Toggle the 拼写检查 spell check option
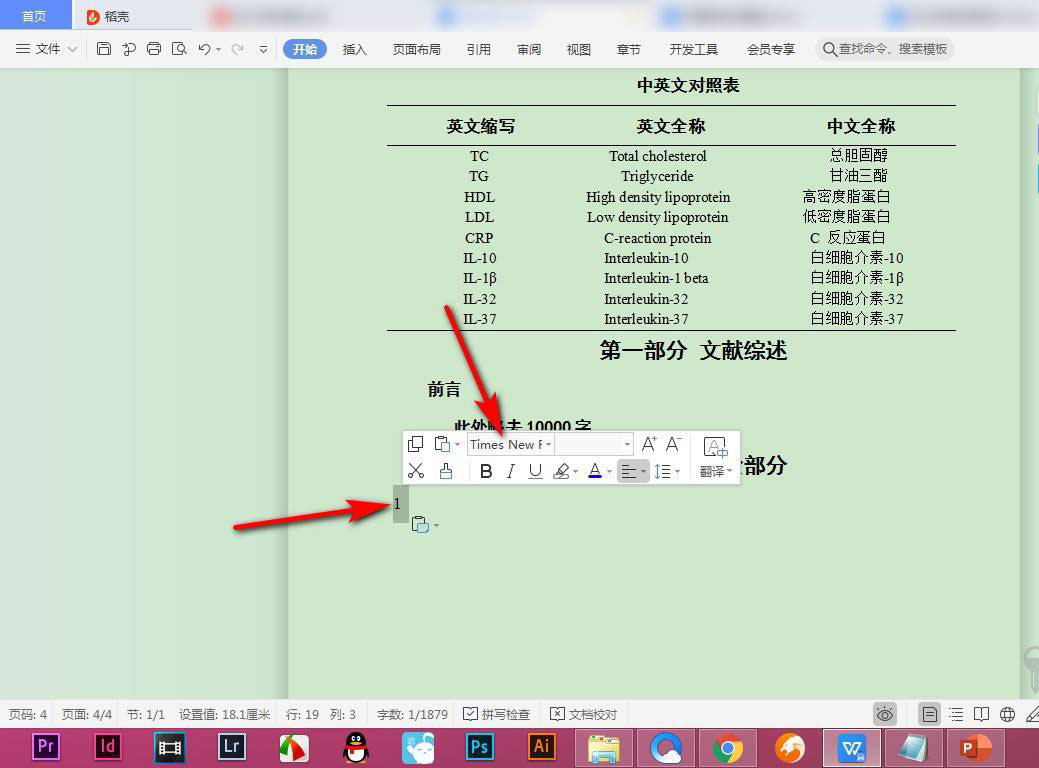Screen dimensions: 1039x768 tap(496, 714)
